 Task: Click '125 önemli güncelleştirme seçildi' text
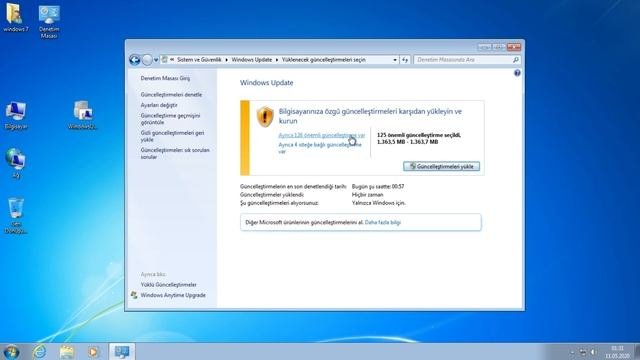[419, 135]
